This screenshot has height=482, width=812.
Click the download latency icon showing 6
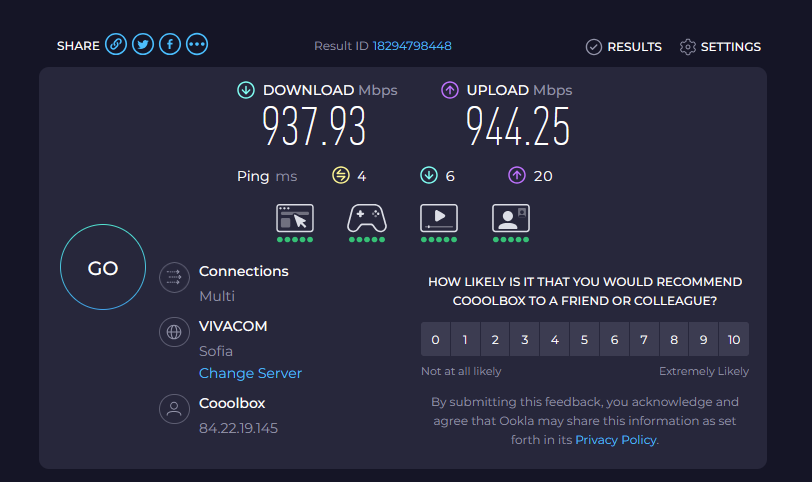pyautogui.click(x=429, y=176)
